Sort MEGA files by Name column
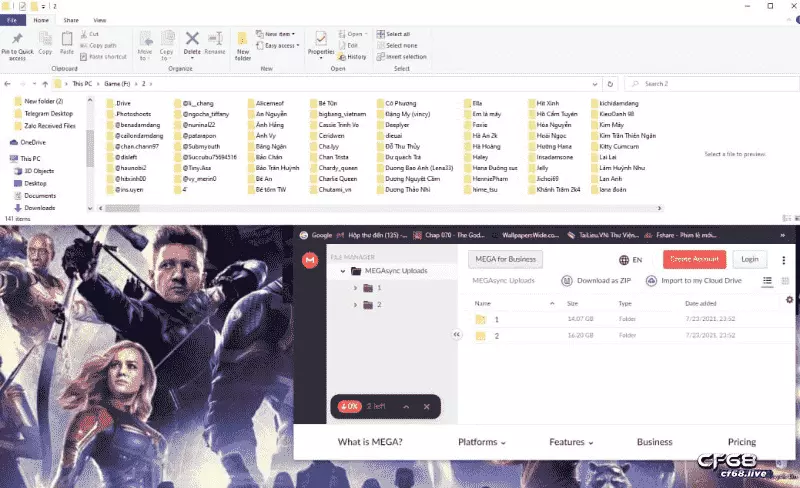The image size is (800, 488). tap(483, 303)
